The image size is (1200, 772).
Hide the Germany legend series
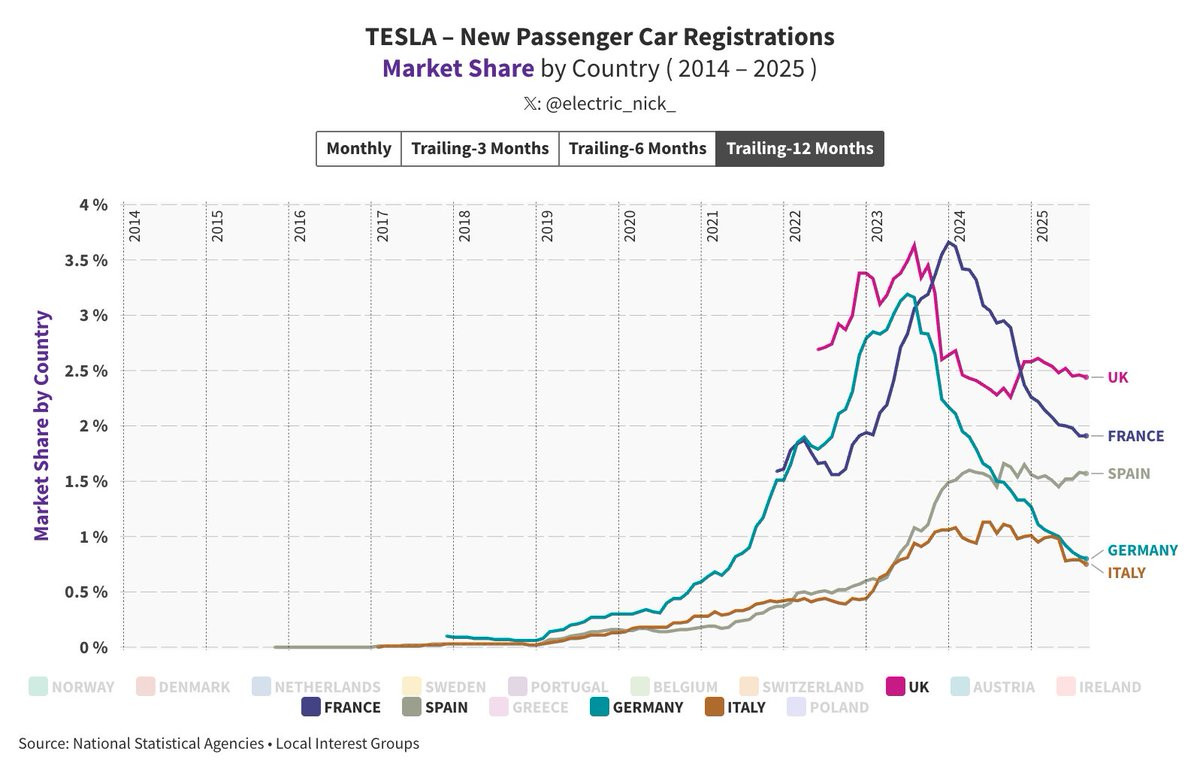600,707
